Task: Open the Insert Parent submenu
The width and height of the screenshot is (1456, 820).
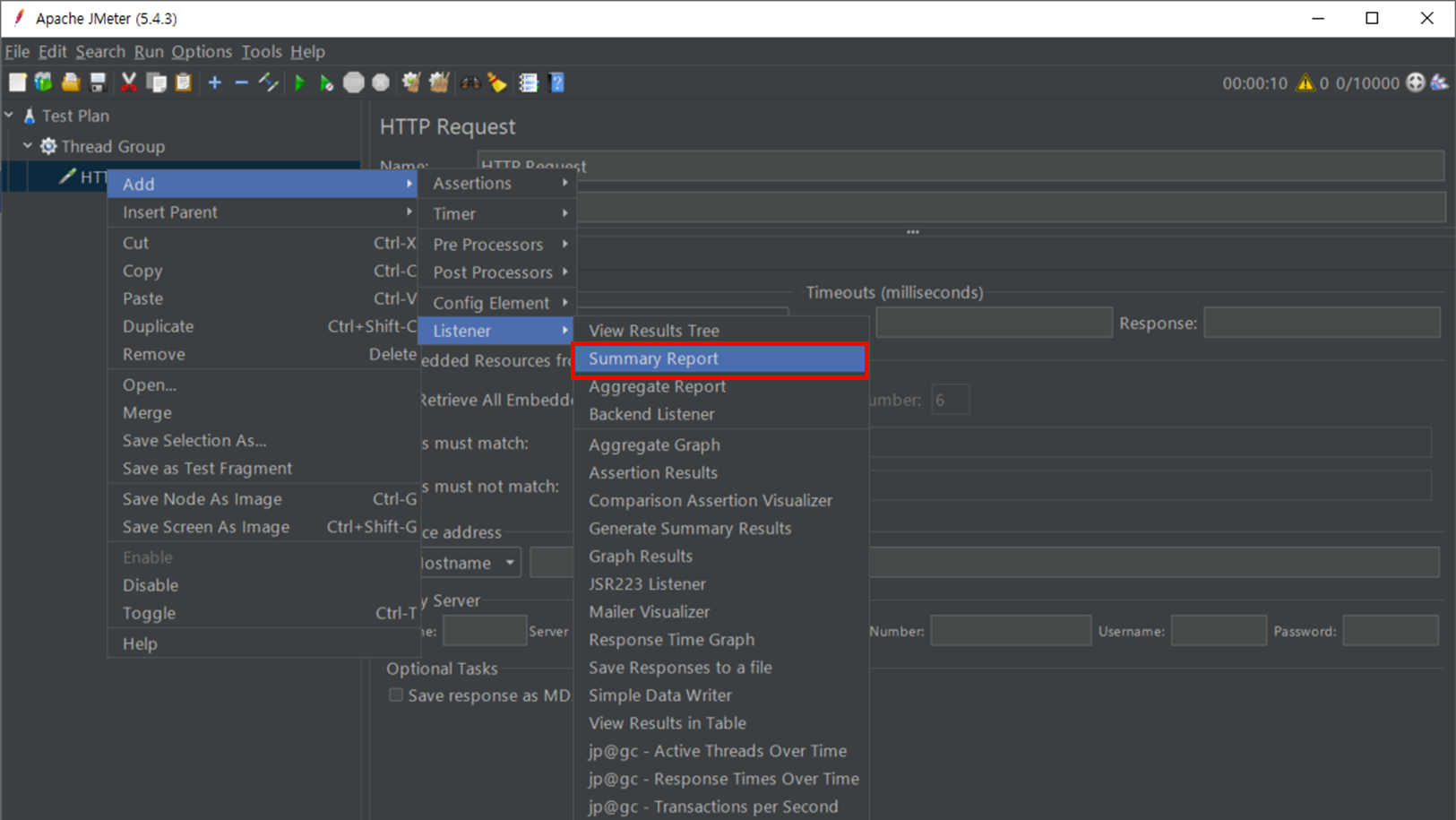Action: 264,212
